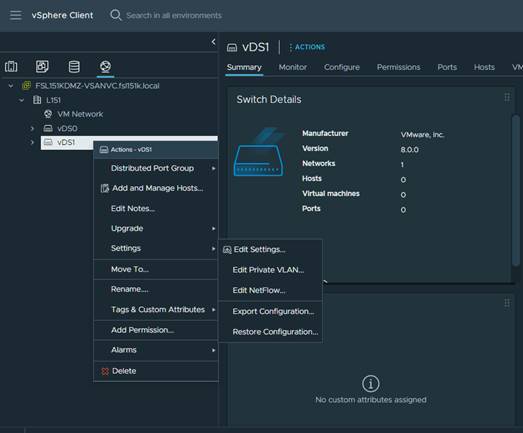Click the Edit Settings icon
Viewport: 523px width, 433px height.
(227, 250)
